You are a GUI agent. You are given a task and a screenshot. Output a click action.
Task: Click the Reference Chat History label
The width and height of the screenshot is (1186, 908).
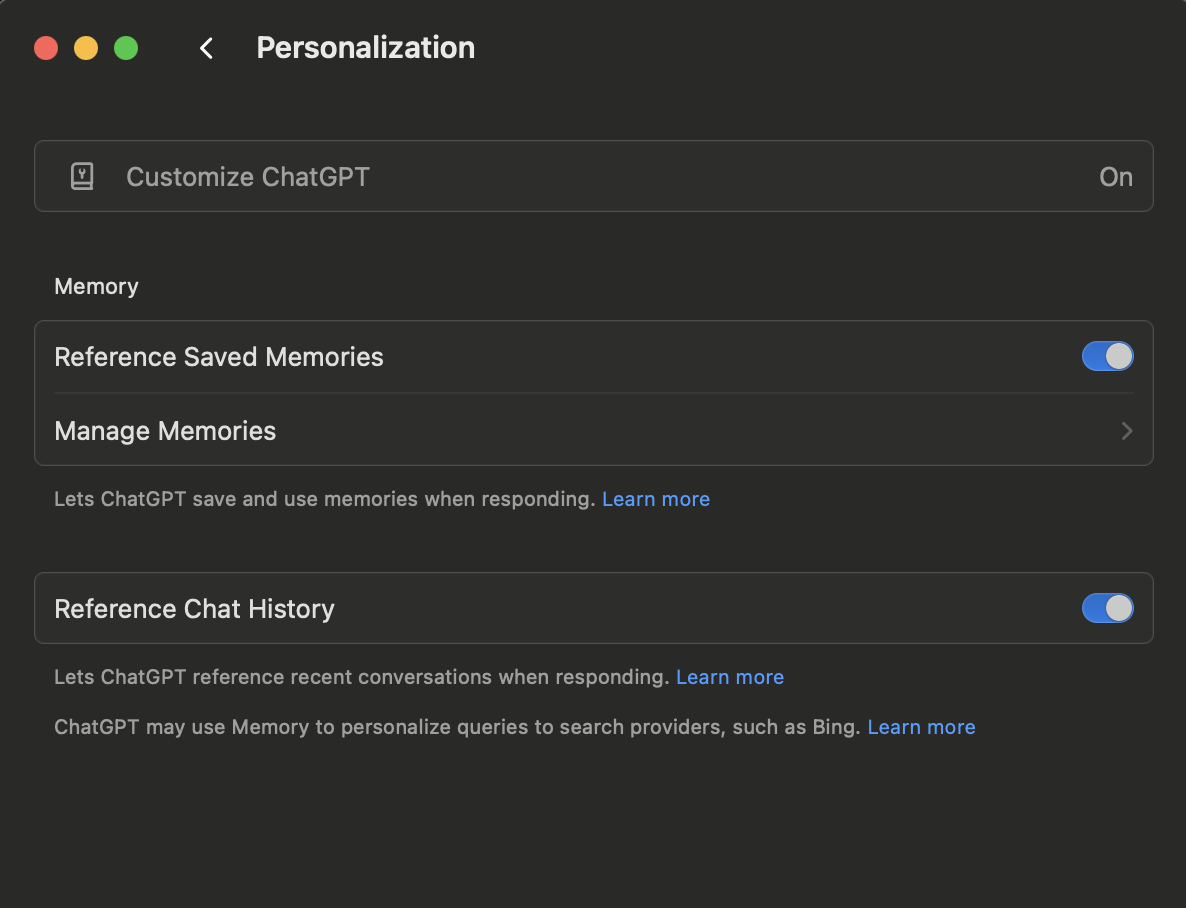194,609
